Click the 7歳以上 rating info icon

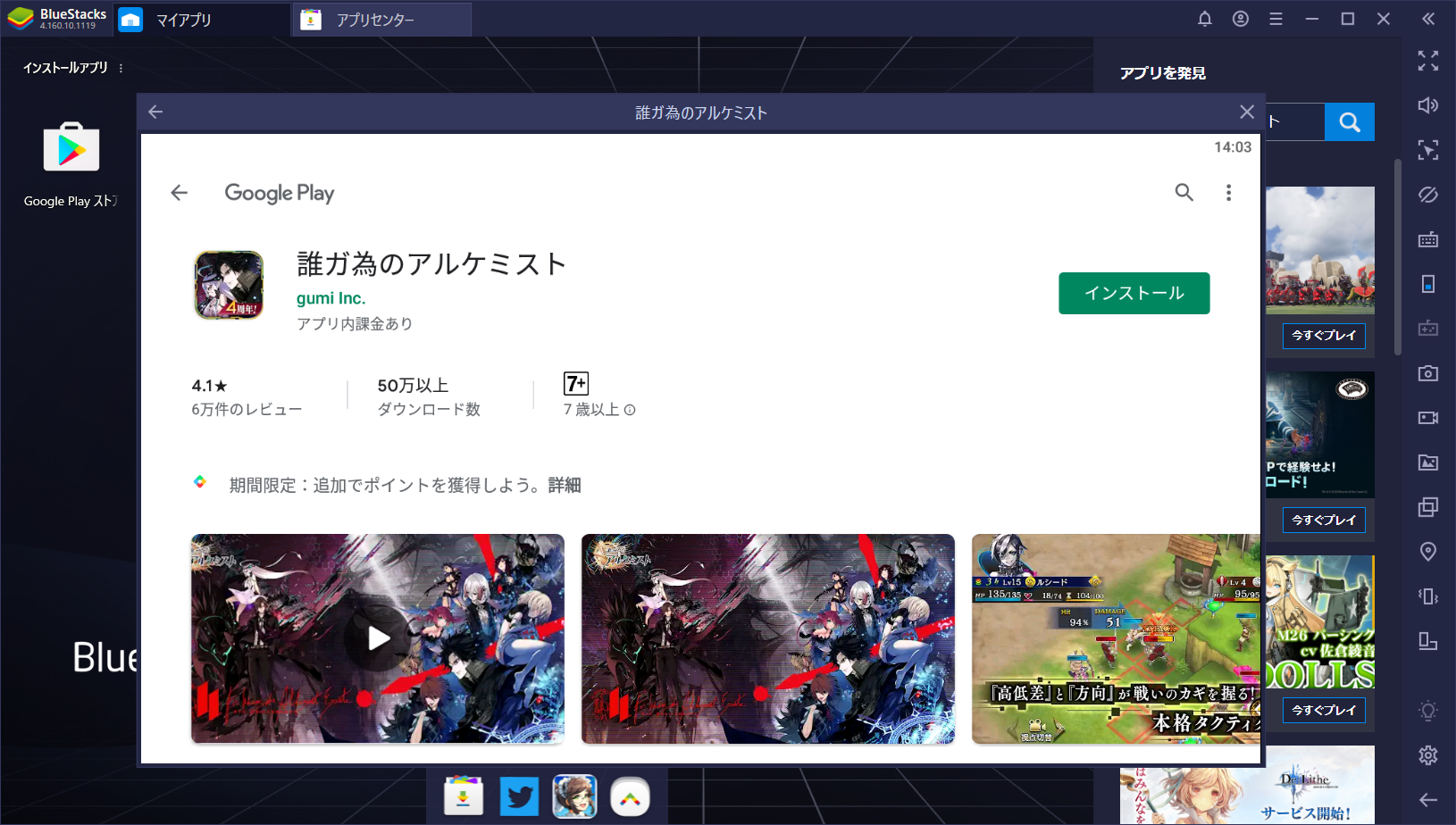630,410
